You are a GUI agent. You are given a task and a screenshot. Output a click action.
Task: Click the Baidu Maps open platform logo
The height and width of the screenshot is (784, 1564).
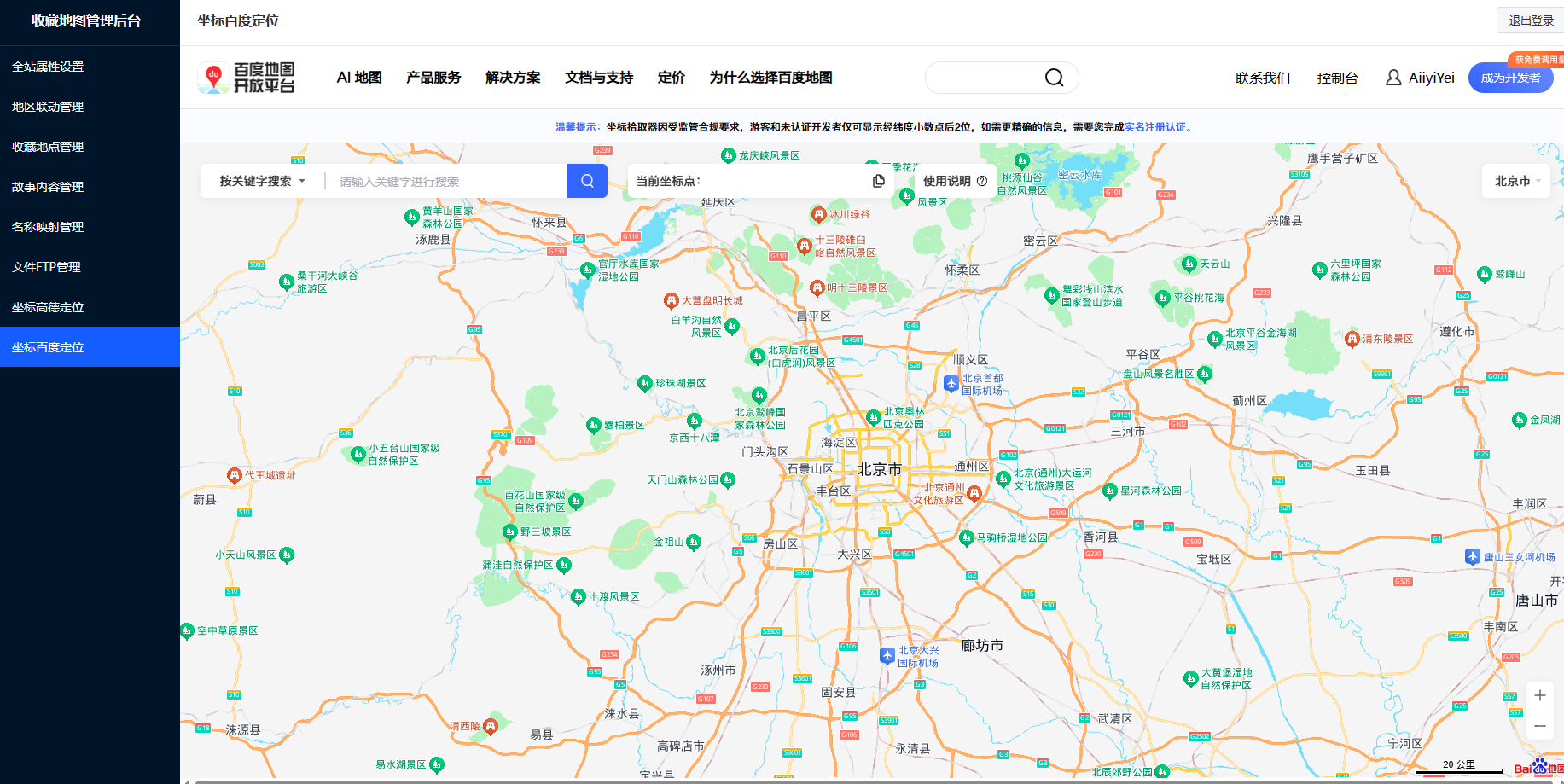pos(247,78)
